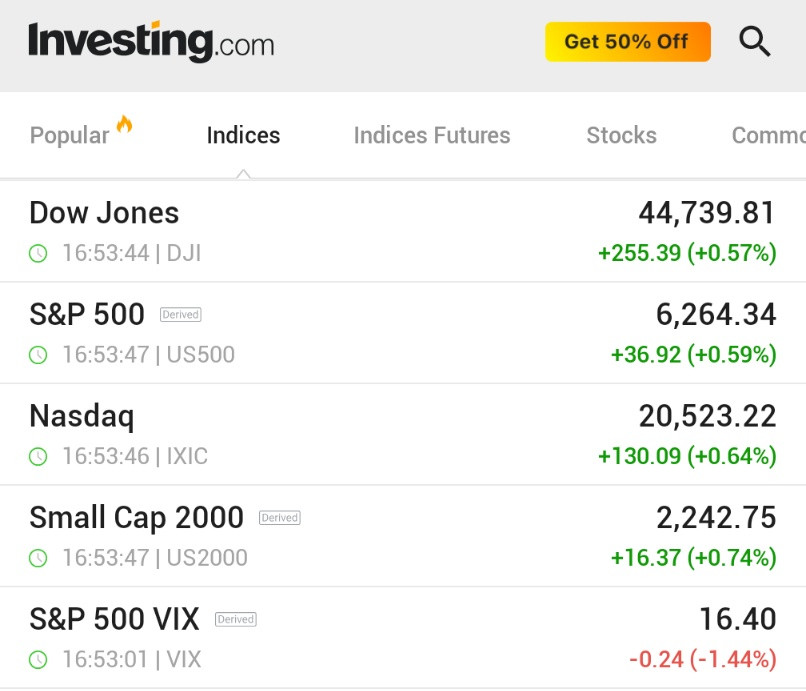Click the VIX change value -0.24 (-1.44%)

pyautogui.click(x=702, y=660)
